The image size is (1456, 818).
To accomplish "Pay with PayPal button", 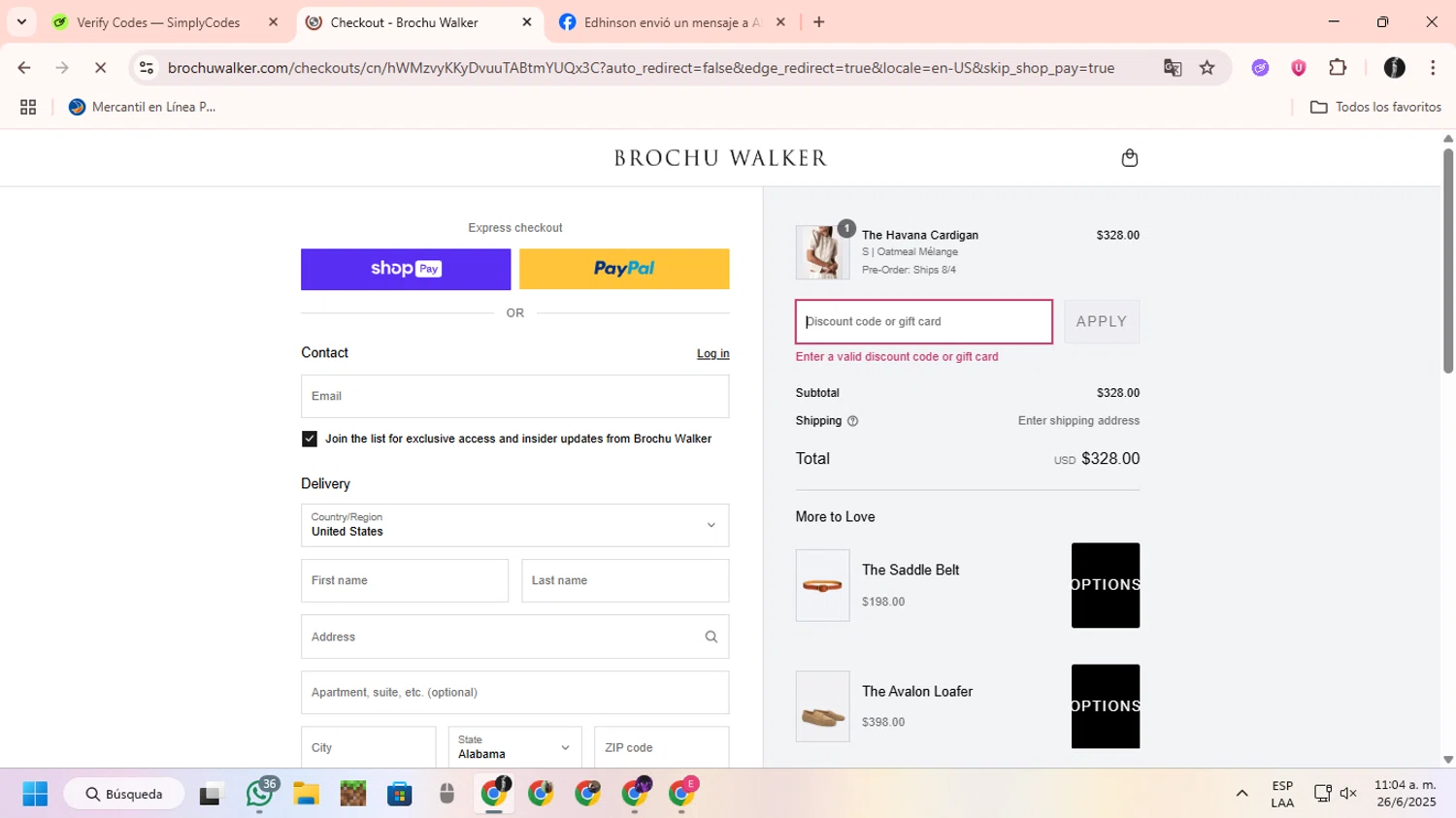I will pos(624,269).
